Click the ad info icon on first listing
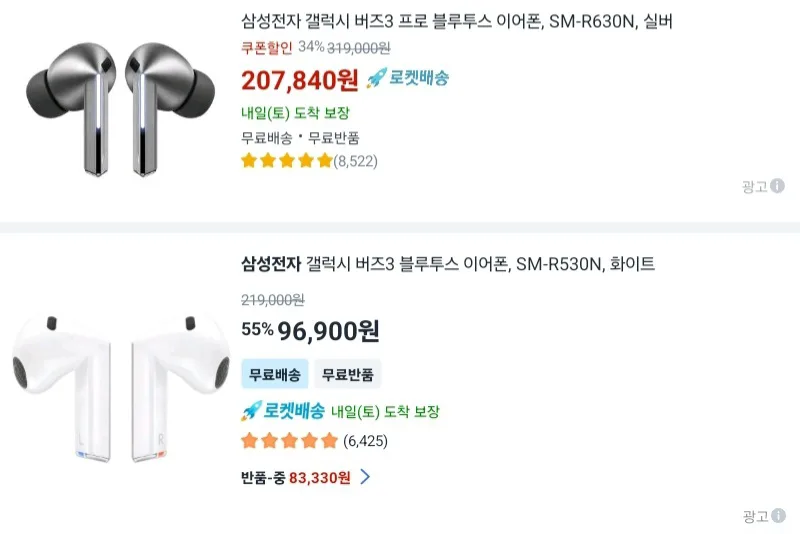 (x=777, y=186)
